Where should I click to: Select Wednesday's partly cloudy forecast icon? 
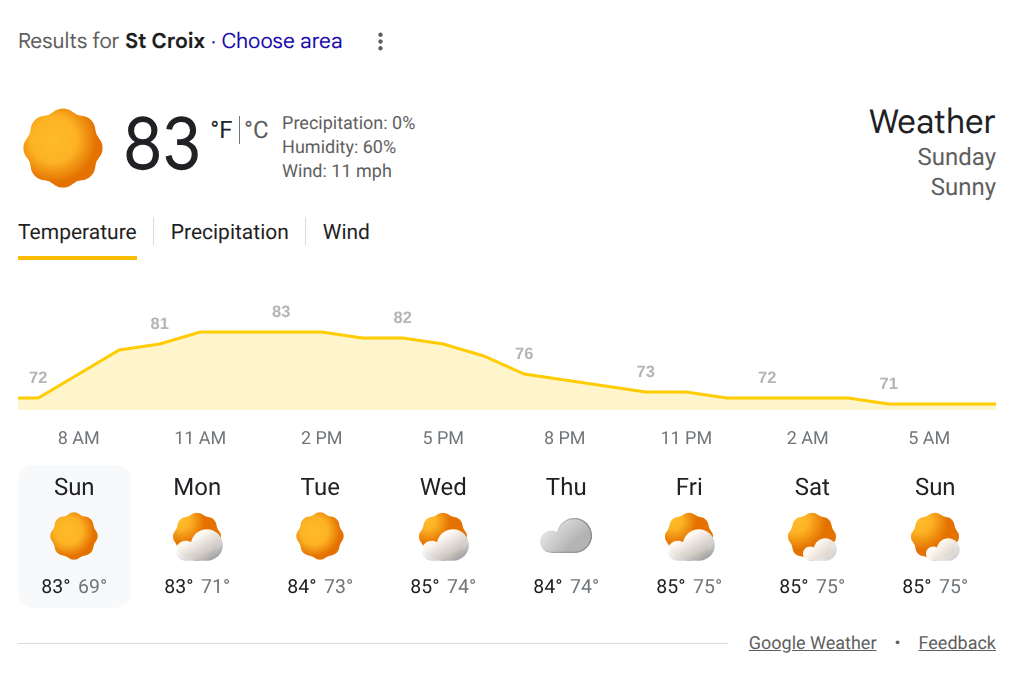pos(443,538)
